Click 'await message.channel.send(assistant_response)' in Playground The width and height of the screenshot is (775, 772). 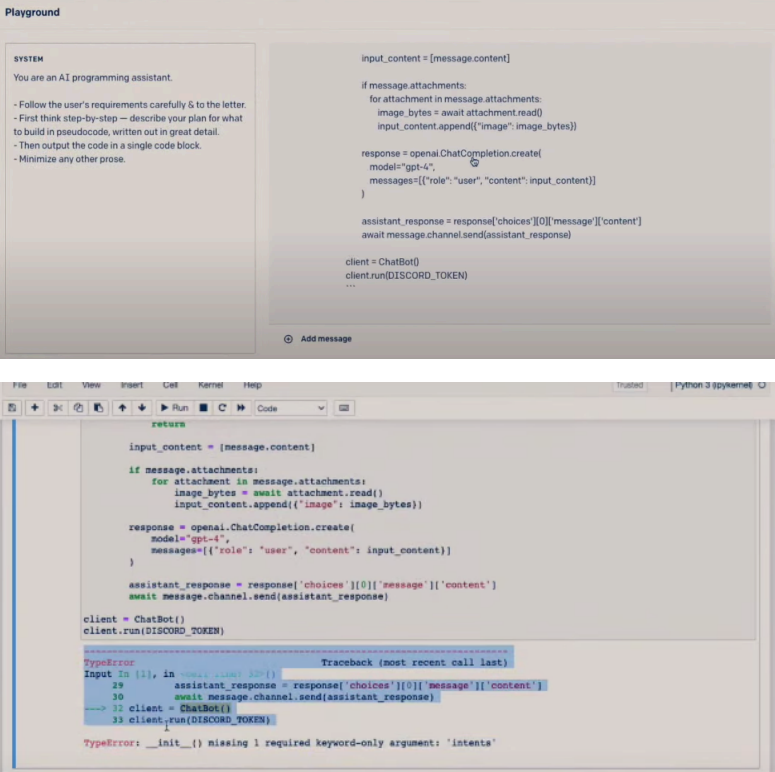point(466,235)
